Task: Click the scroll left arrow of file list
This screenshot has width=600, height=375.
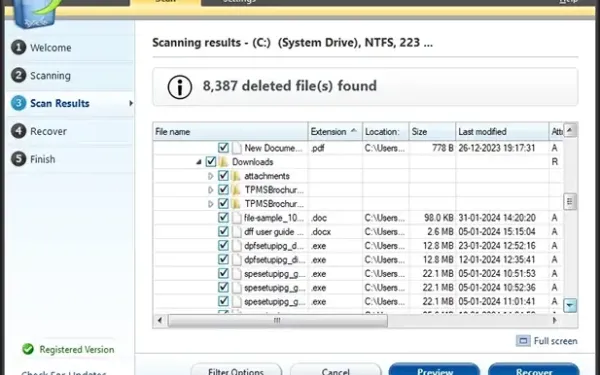Action: pyautogui.click(x=160, y=320)
